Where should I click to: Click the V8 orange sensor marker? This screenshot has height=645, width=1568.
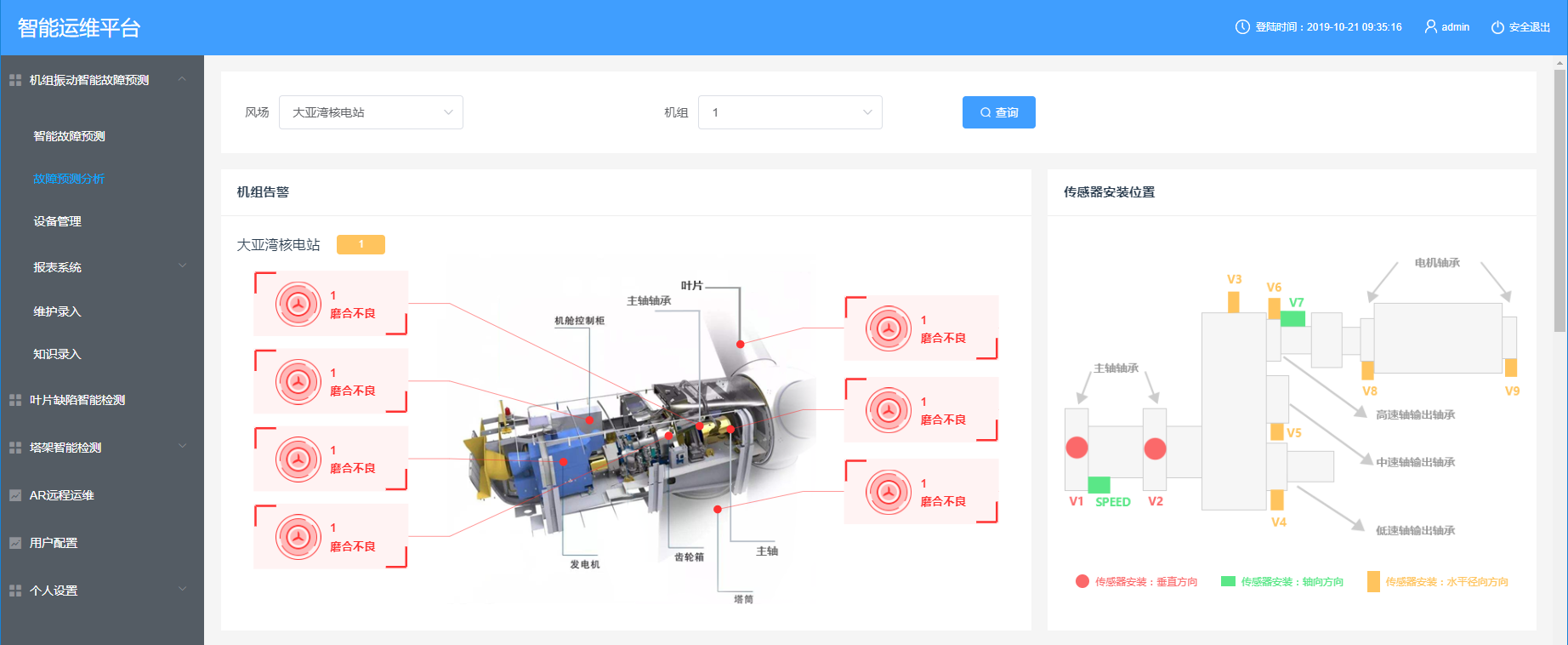coord(1367,370)
